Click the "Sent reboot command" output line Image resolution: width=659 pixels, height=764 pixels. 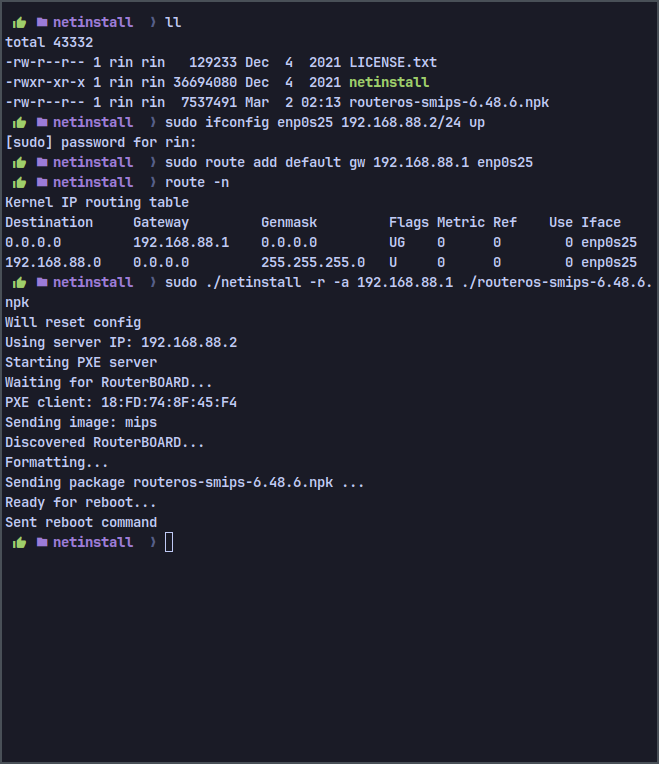click(x=81, y=522)
